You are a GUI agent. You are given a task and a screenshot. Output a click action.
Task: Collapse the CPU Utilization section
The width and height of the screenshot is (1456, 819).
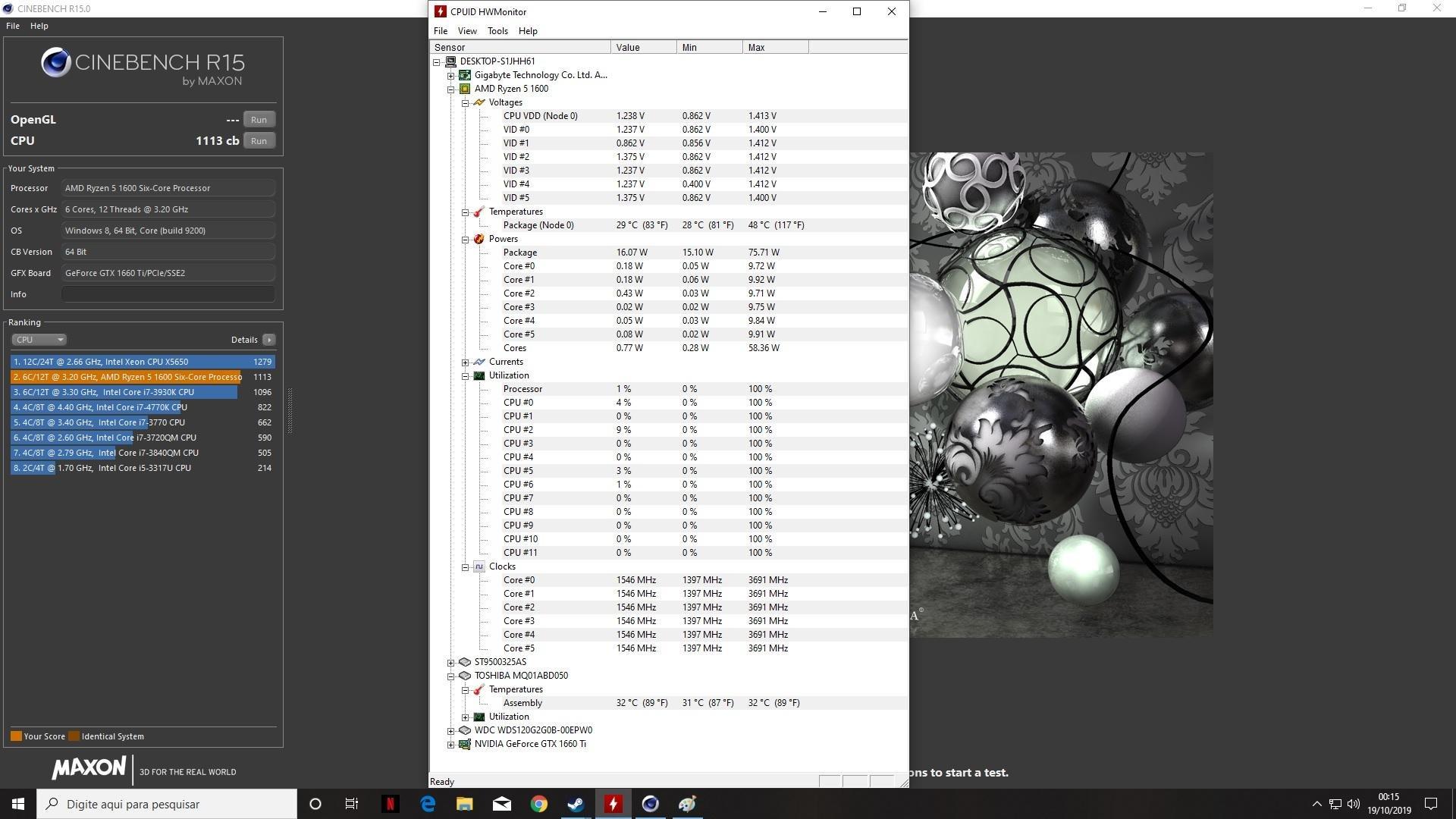click(466, 376)
